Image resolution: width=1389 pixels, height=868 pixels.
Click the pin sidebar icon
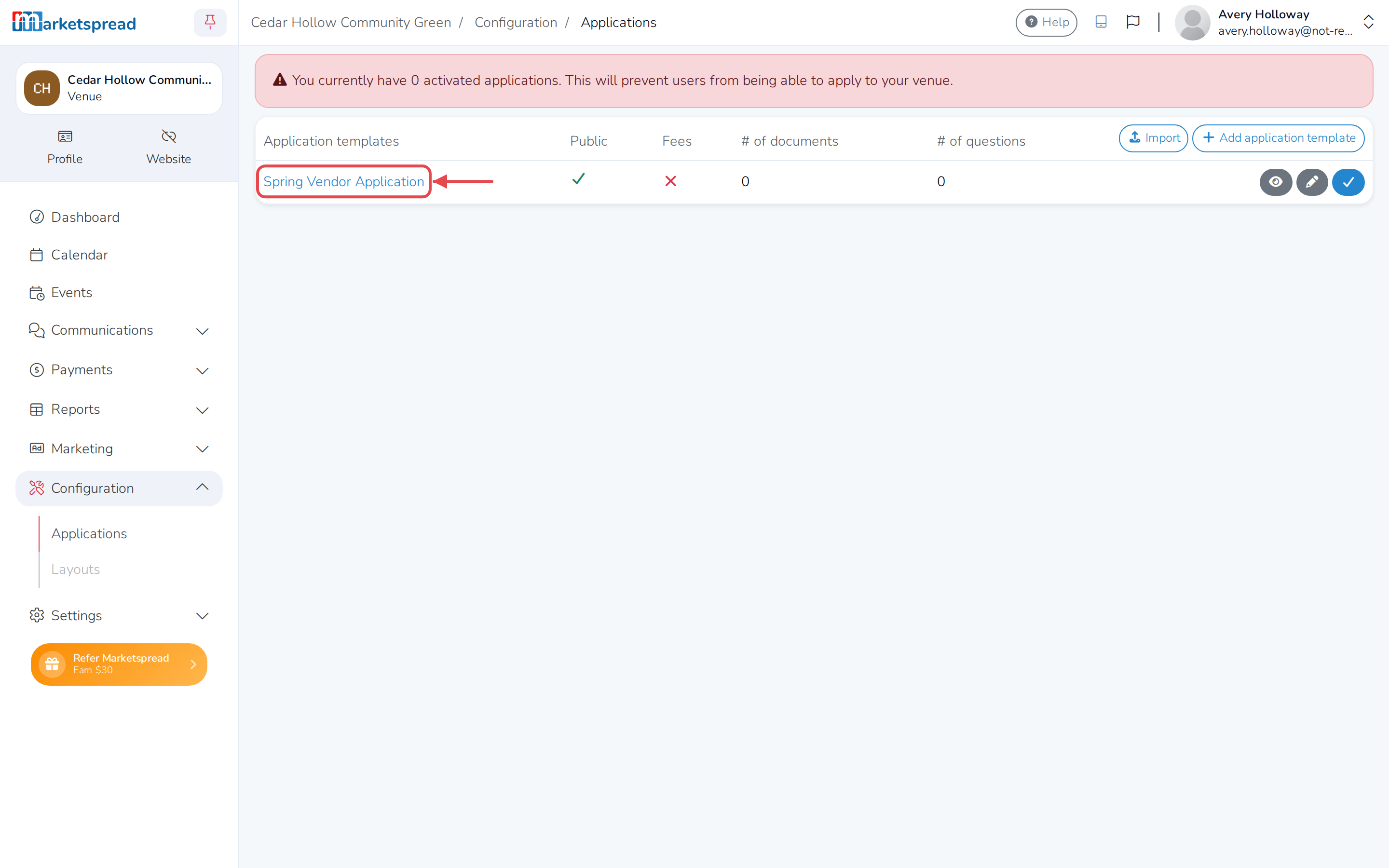click(210, 22)
